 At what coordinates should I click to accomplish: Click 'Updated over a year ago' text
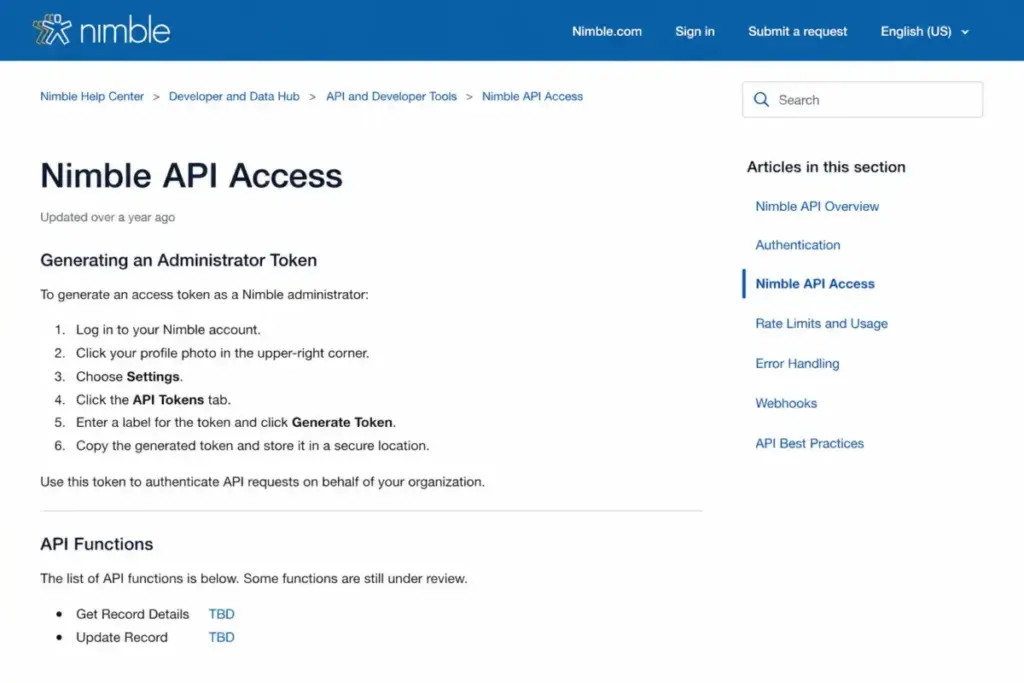pos(108,217)
